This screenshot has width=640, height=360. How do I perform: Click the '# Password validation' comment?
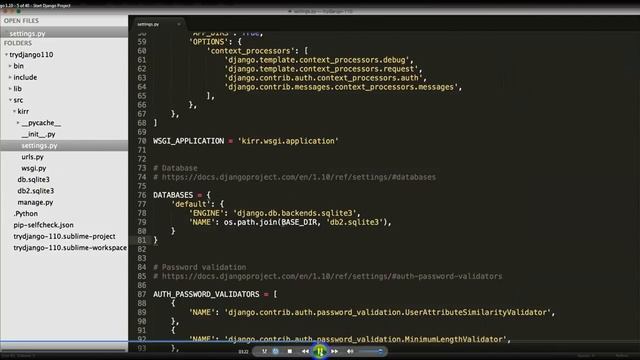pyautogui.click(x=200, y=267)
